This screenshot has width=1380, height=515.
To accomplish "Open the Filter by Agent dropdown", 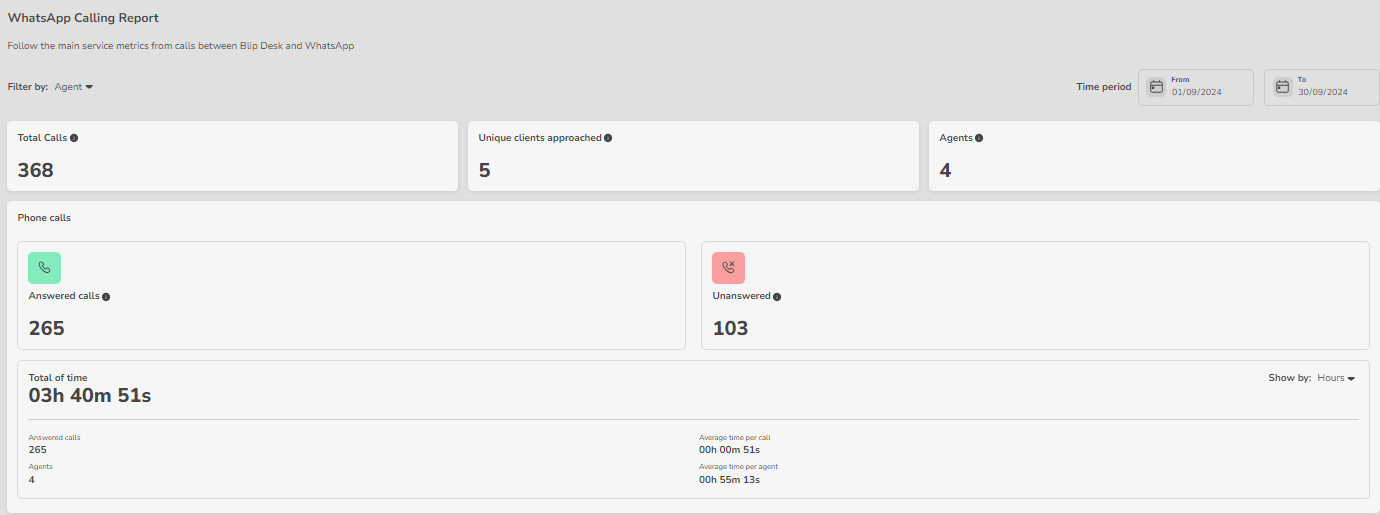I will [x=74, y=87].
